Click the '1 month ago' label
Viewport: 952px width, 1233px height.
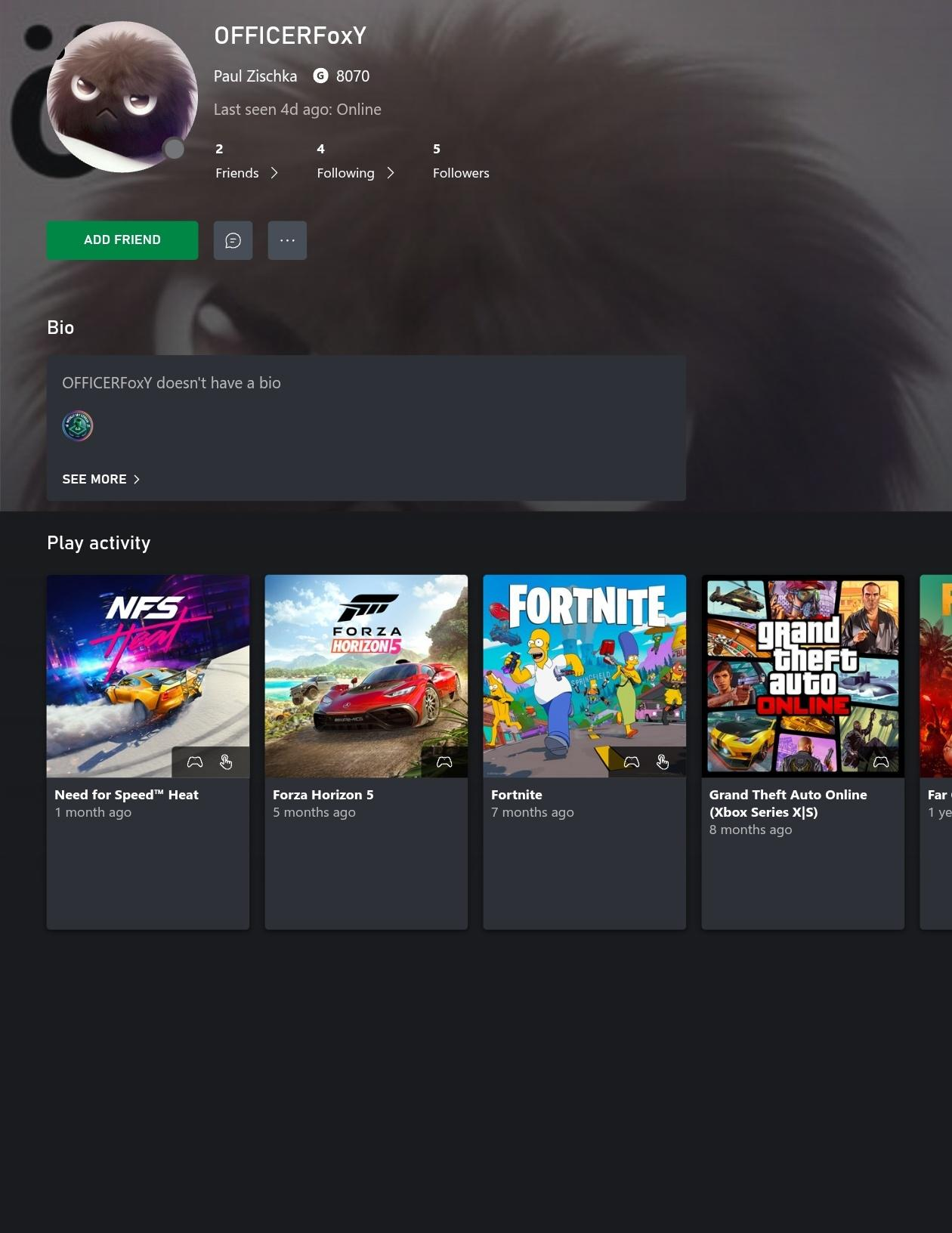(x=93, y=812)
